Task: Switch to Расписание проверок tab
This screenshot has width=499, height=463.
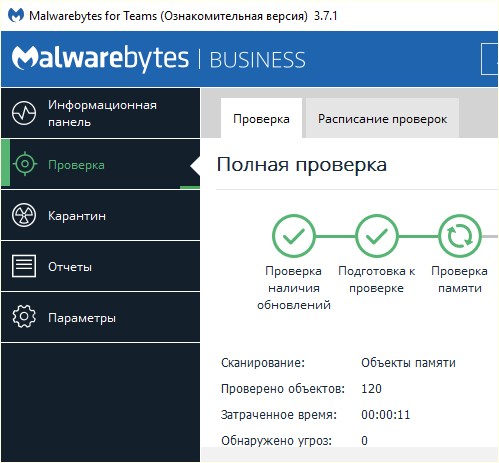Action: click(x=382, y=118)
